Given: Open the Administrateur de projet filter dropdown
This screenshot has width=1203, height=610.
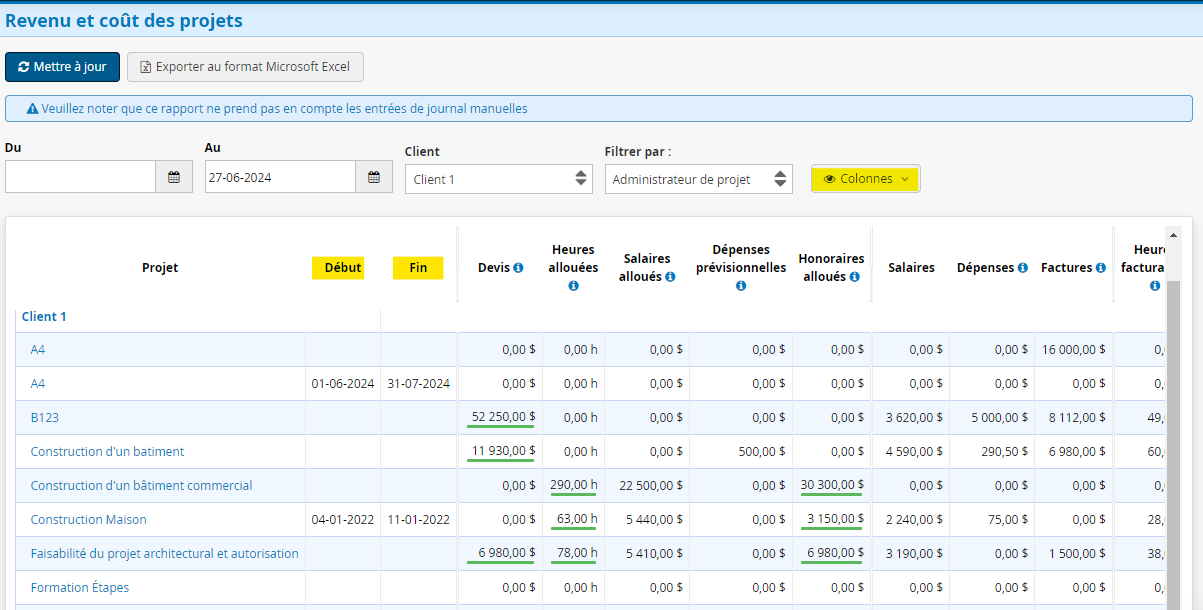Looking at the screenshot, I should (699, 179).
